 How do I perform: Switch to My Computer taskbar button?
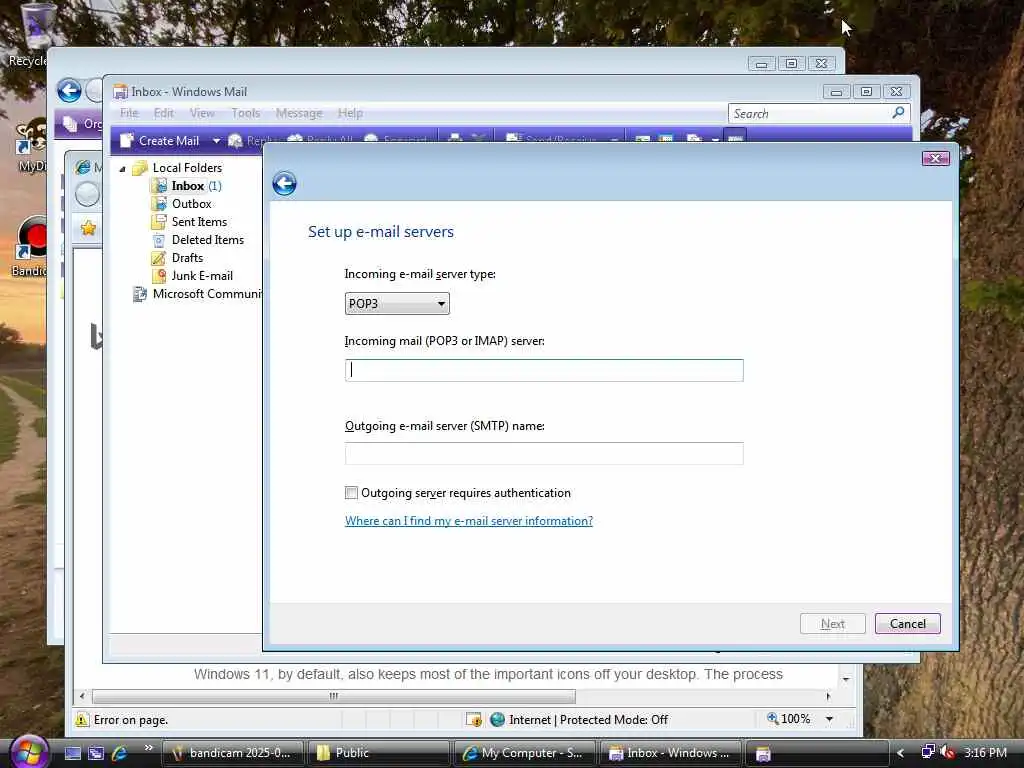pos(524,753)
